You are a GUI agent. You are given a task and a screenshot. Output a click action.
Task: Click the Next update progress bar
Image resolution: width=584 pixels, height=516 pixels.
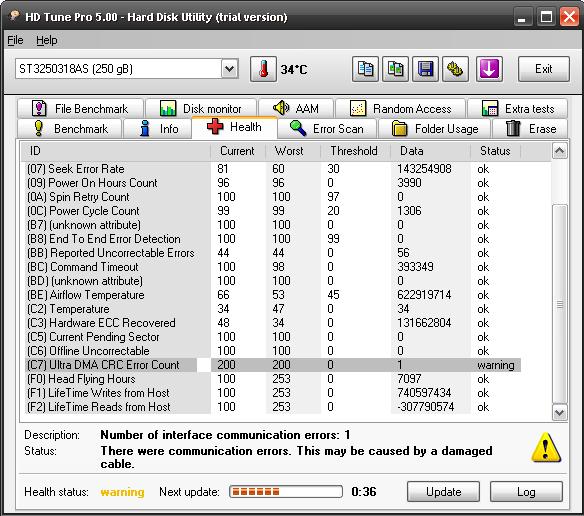point(286,492)
